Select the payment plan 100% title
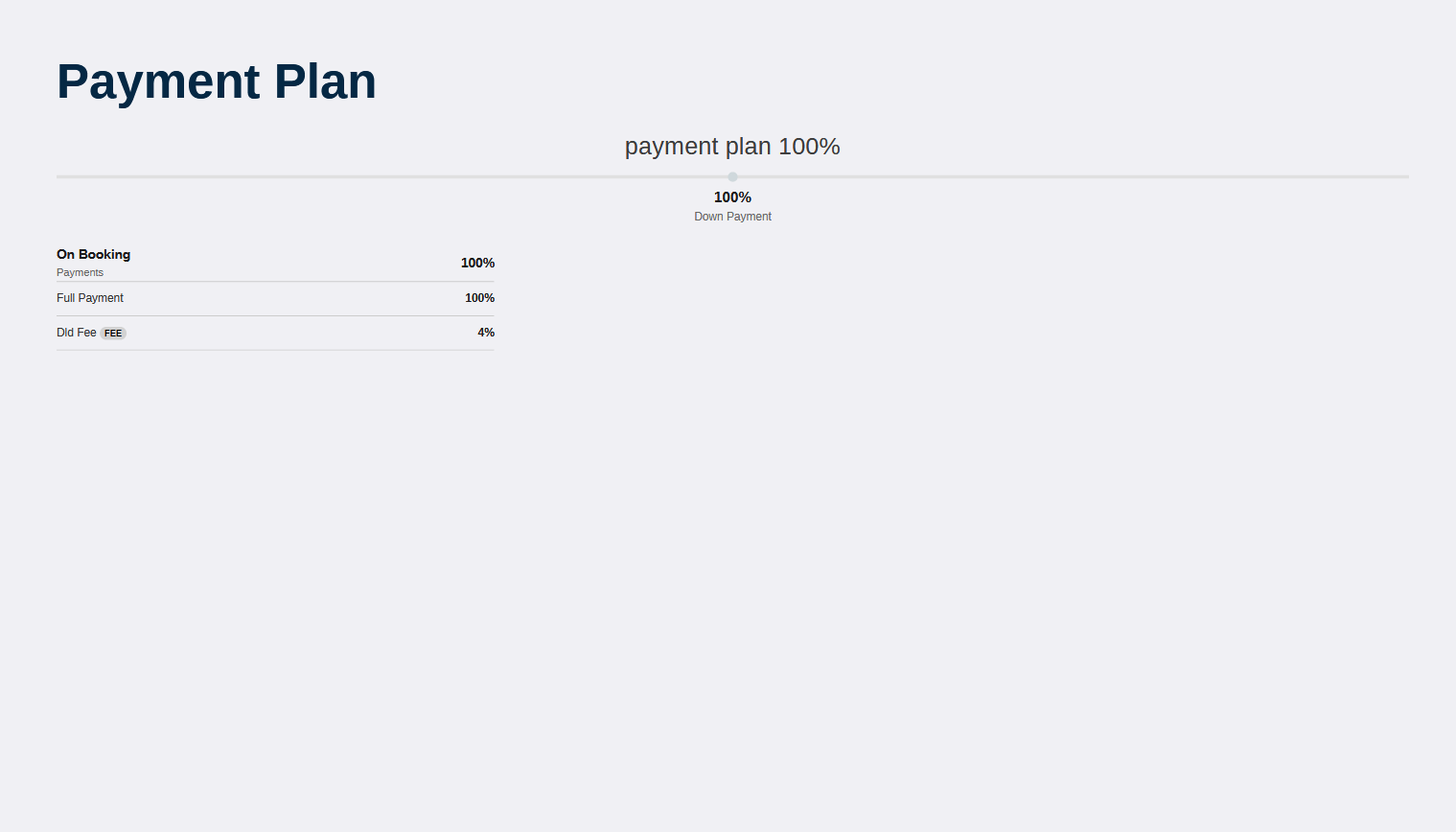 [732, 147]
